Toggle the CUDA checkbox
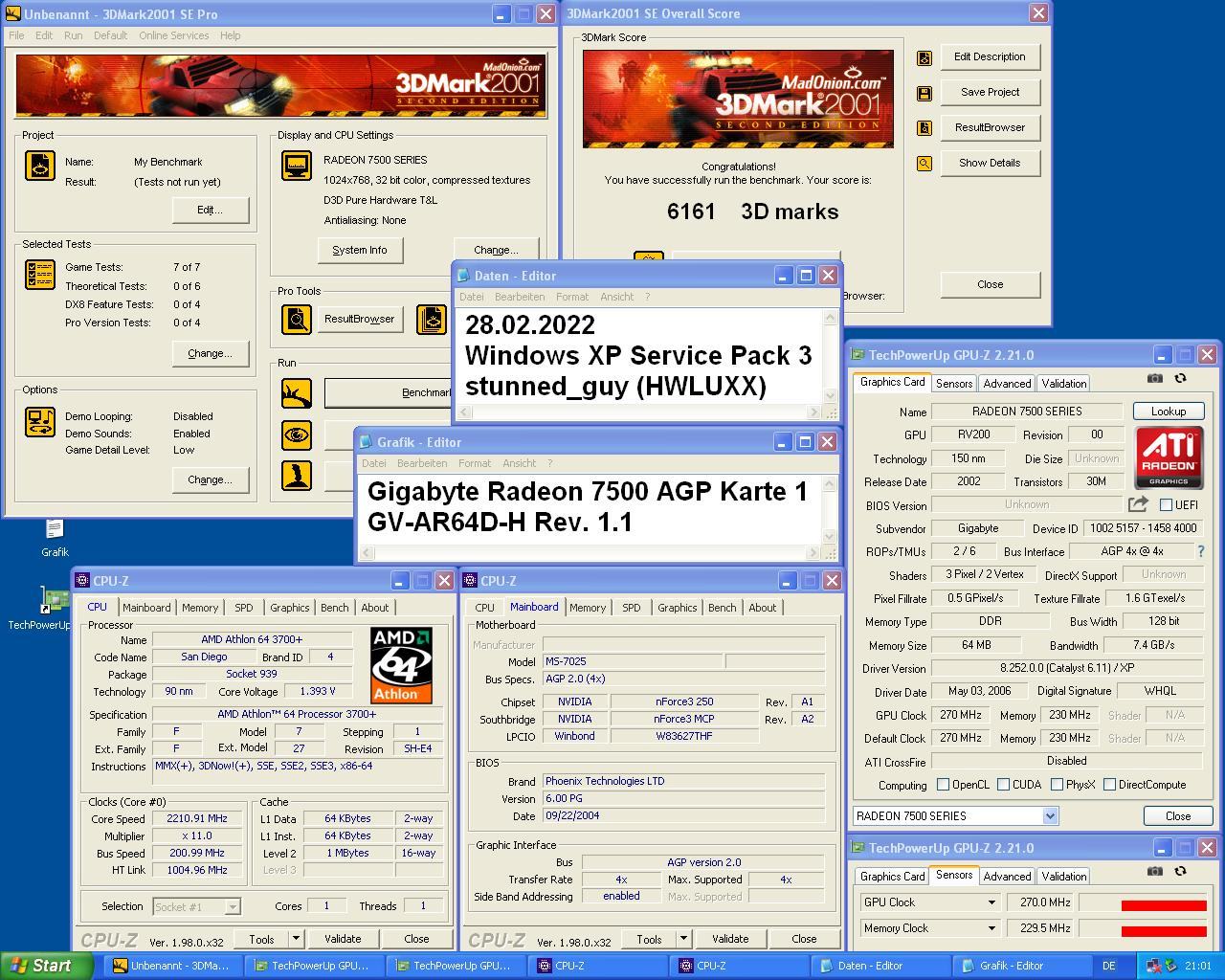The image size is (1225, 980). click(x=1003, y=784)
